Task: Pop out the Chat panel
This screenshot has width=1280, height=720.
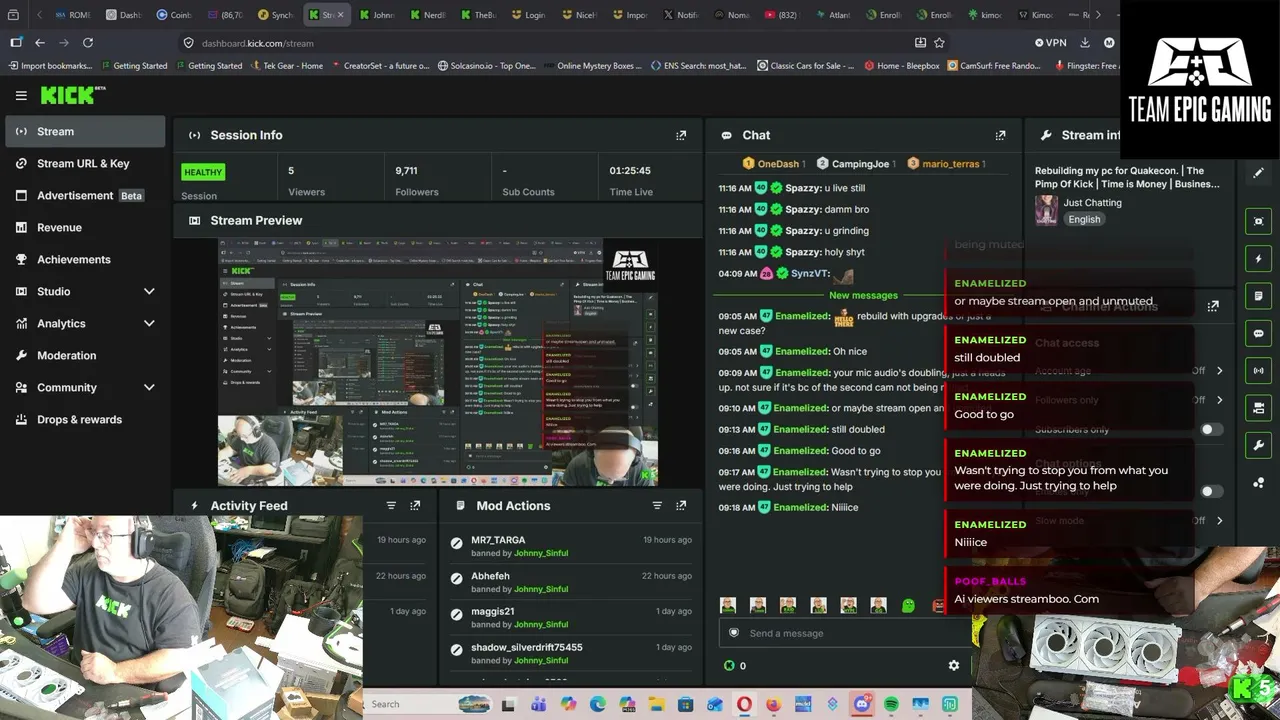Action: pyautogui.click(x=1000, y=135)
